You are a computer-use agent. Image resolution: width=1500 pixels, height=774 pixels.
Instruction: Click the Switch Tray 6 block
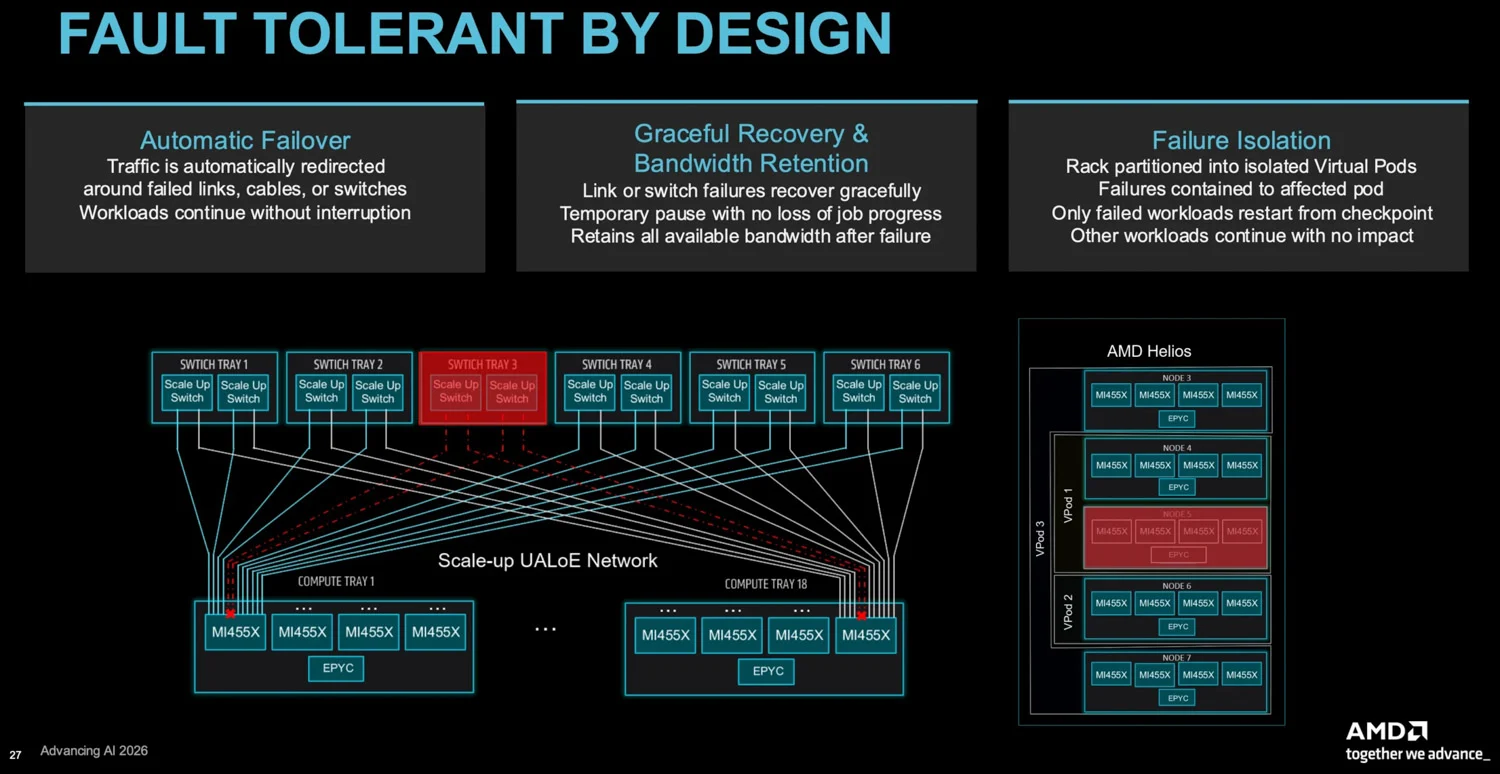tap(886, 387)
